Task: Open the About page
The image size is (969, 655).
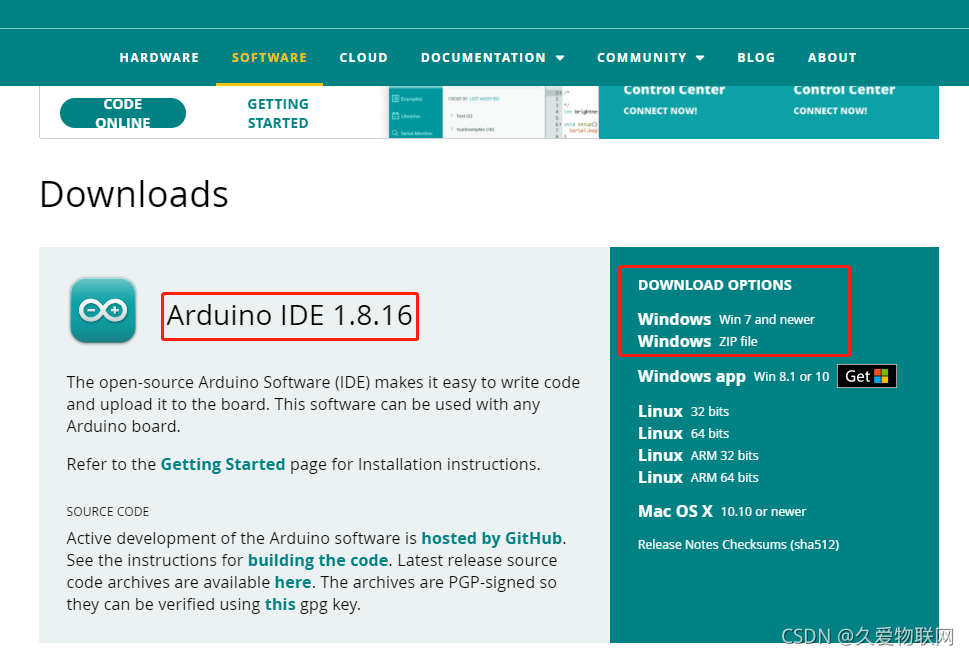Action: point(832,57)
